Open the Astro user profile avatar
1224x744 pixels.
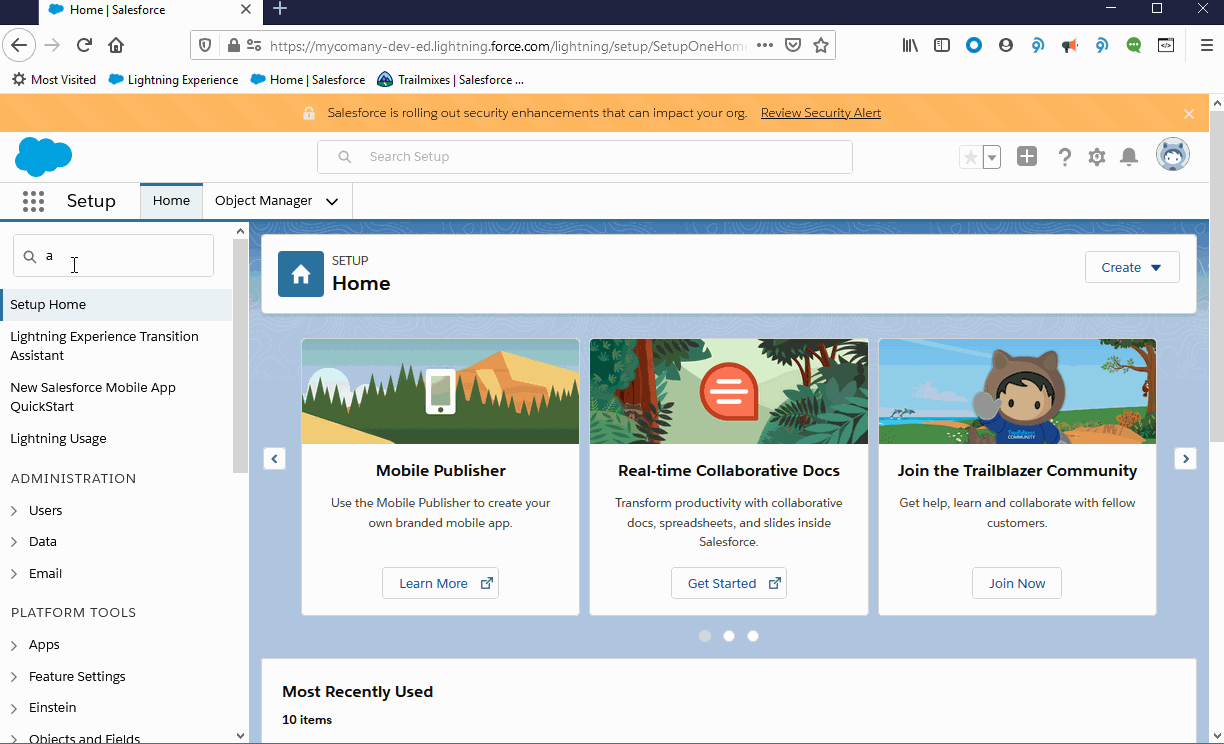click(1173, 155)
